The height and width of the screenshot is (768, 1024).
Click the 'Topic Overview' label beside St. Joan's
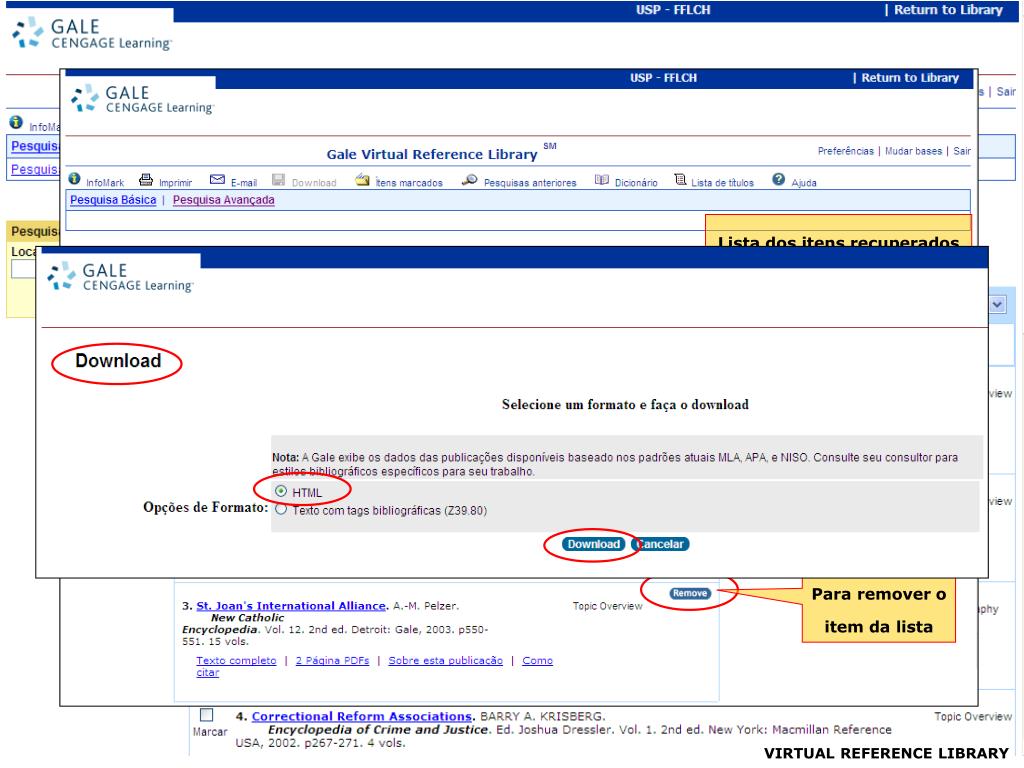[607, 606]
